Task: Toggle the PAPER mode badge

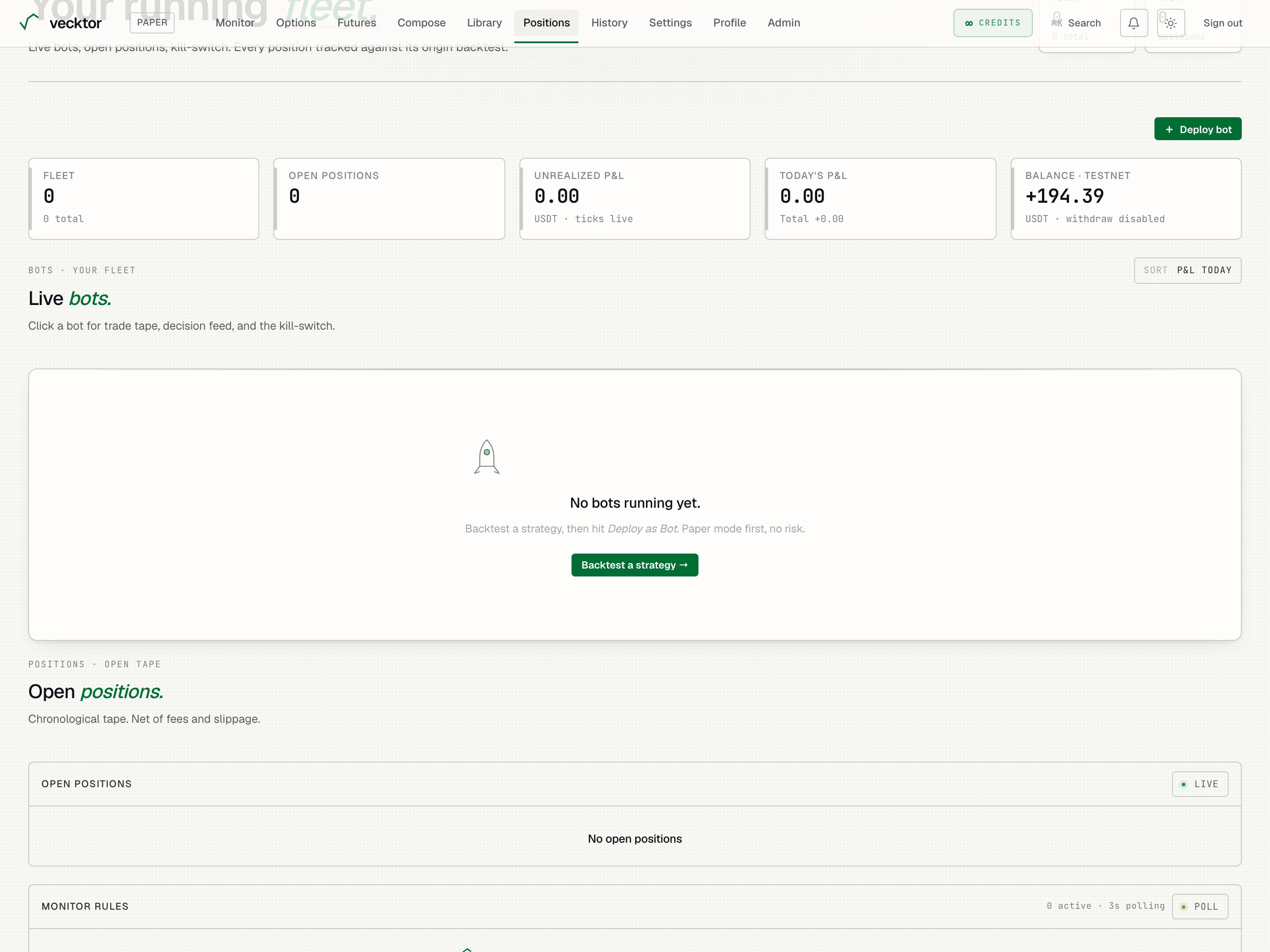Action: click(152, 22)
